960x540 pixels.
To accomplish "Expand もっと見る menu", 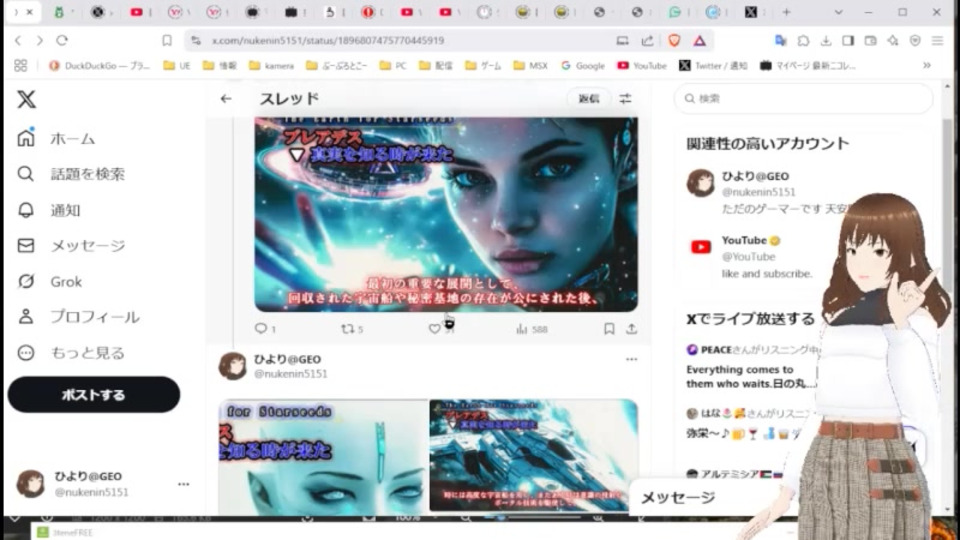I will click(71, 353).
